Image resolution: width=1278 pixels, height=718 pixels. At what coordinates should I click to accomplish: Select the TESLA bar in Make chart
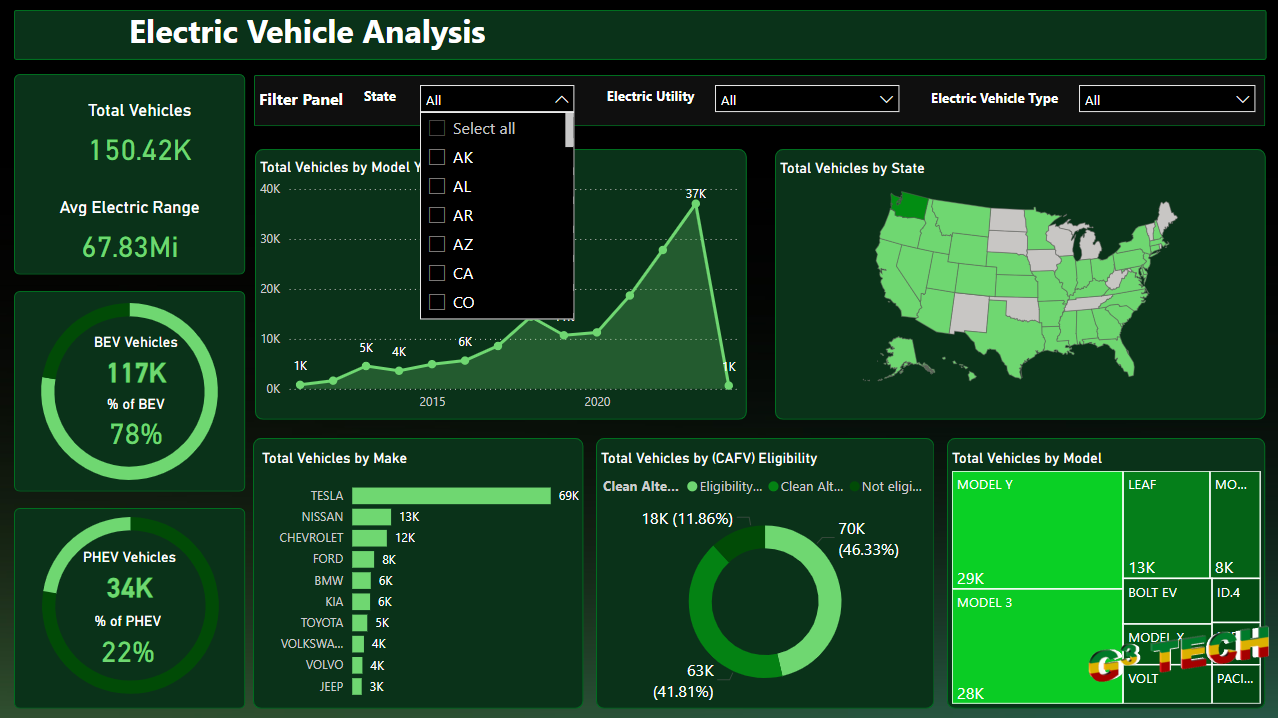pos(451,496)
